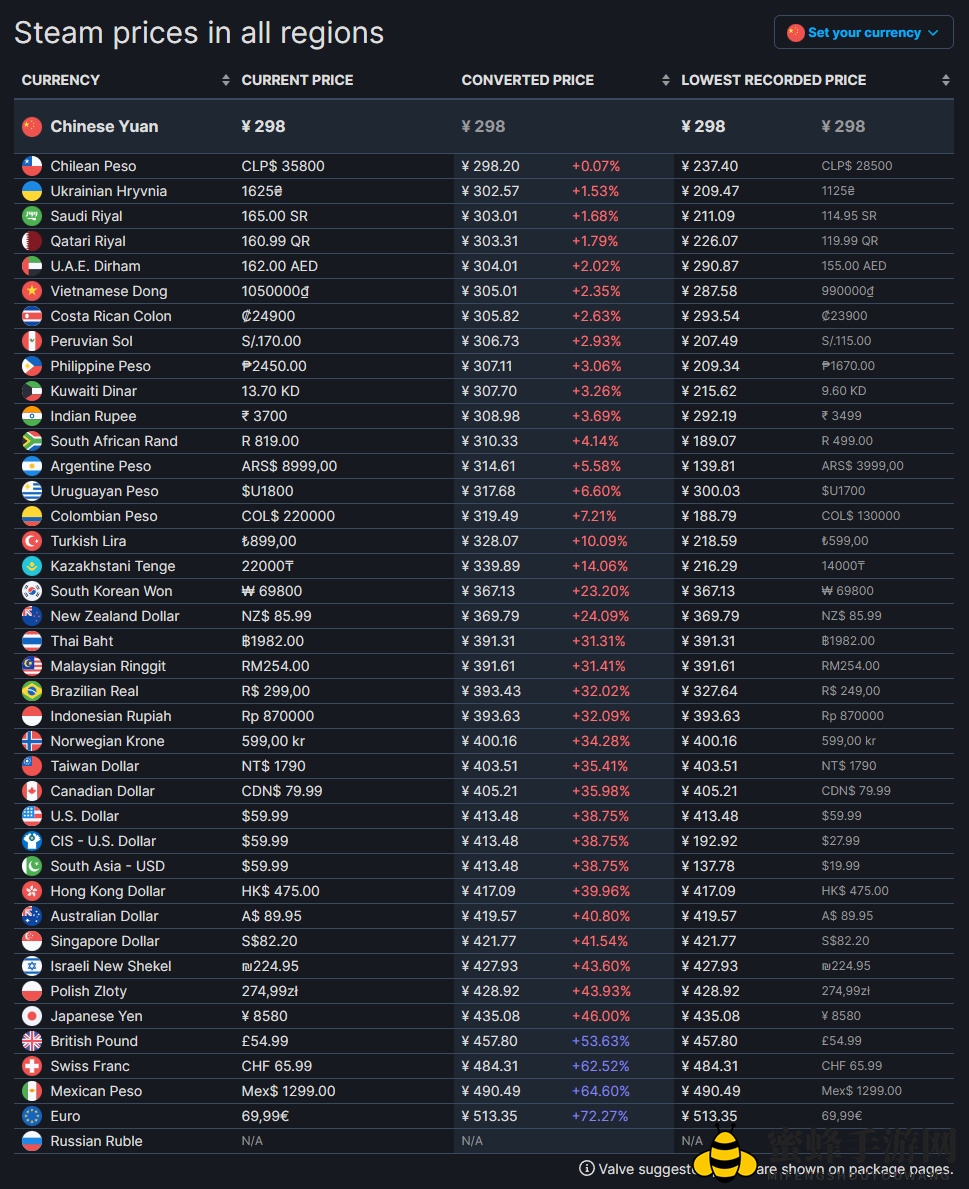The height and width of the screenshot is (1189, 969).
Task: Select the 165.00 SR price cell
Action: coord(274,216)
